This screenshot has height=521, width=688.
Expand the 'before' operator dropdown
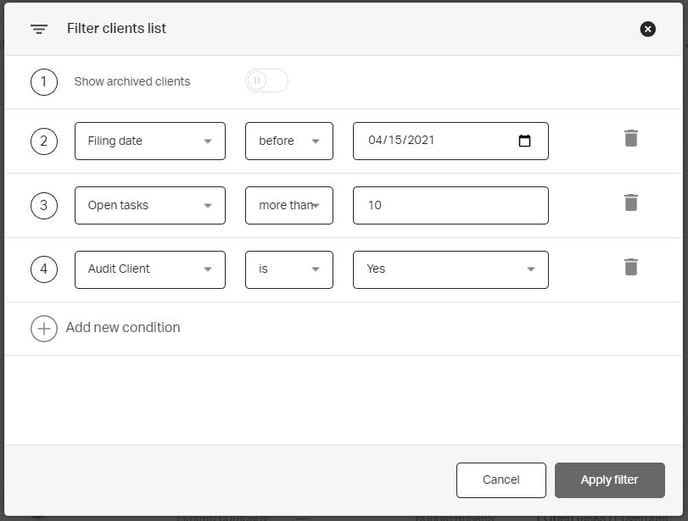coord(289,141)
